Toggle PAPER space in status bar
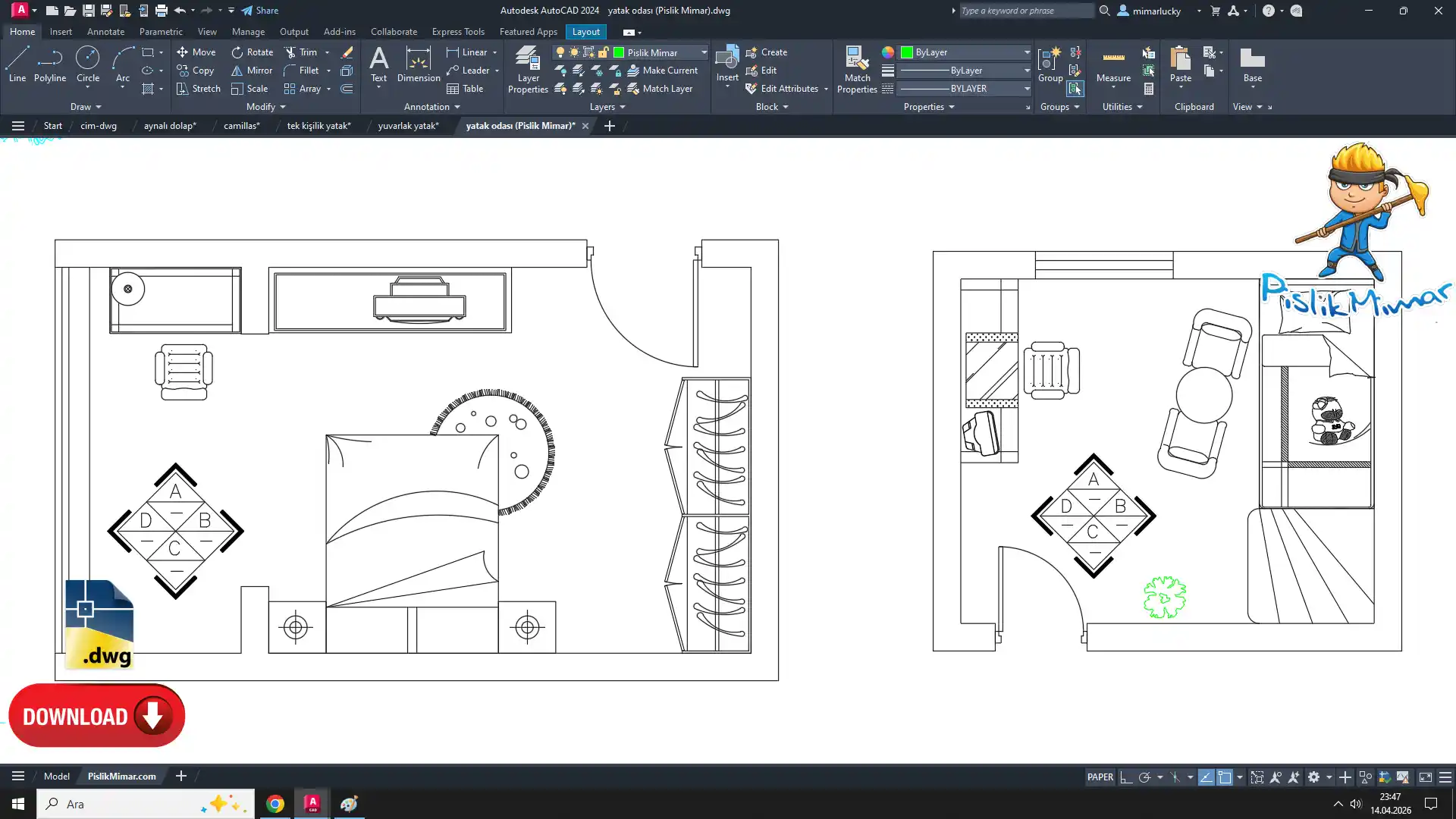The image size is (1456, 819). click(x=1100, y=777)
